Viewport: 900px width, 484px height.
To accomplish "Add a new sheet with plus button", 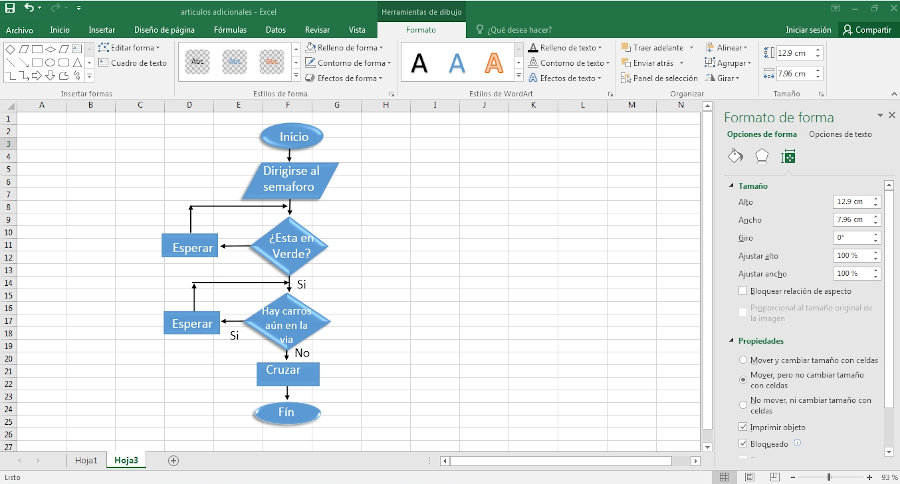I will pos(173,460).
